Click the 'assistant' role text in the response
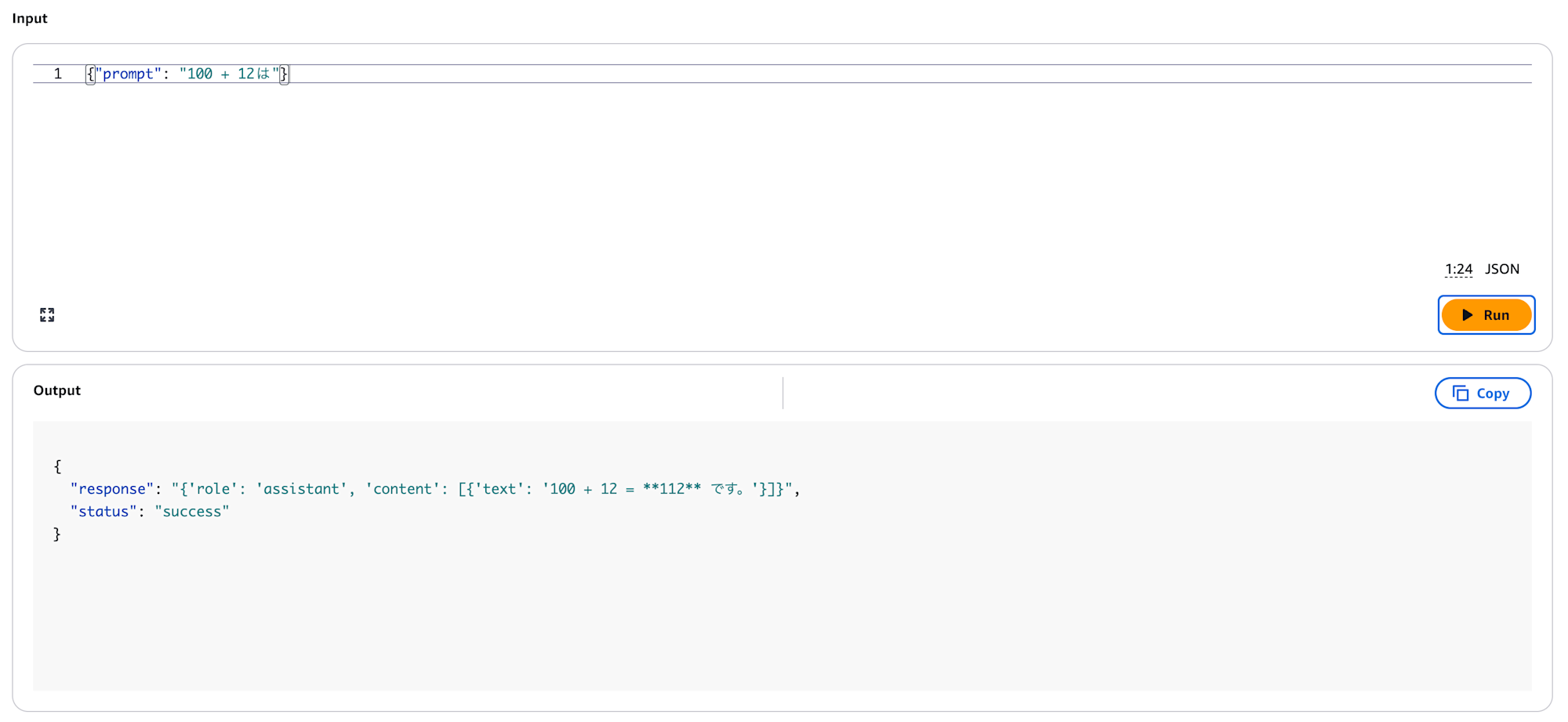 tap(302, 488)
